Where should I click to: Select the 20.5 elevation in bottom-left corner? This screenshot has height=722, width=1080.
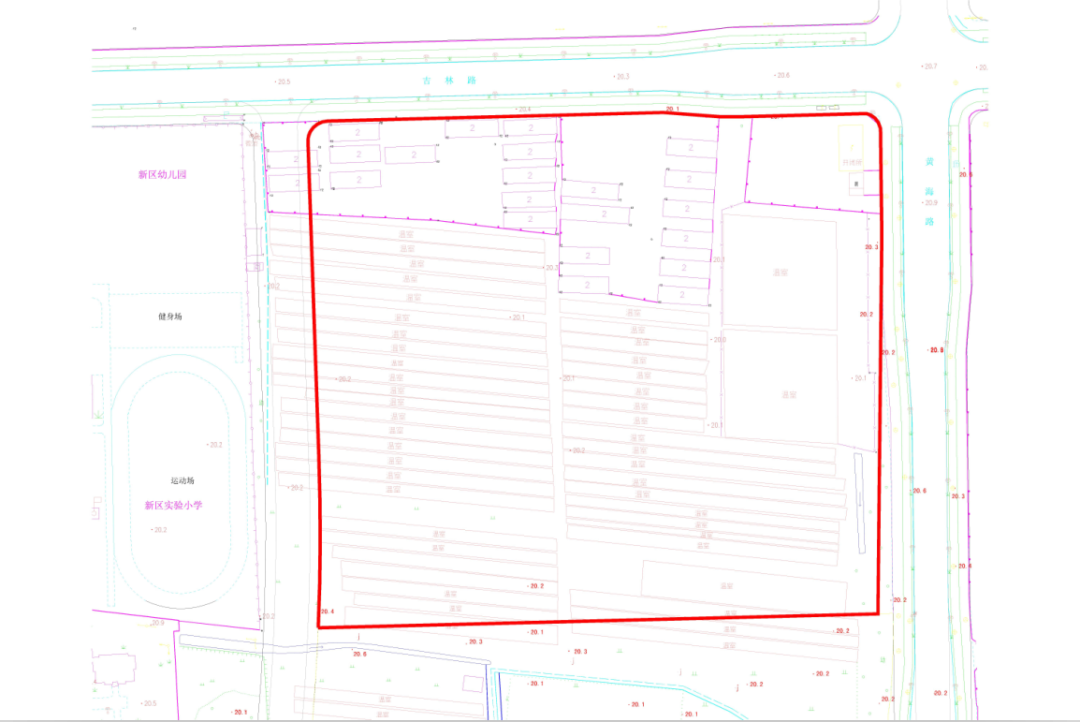click(x=148, y=704)
